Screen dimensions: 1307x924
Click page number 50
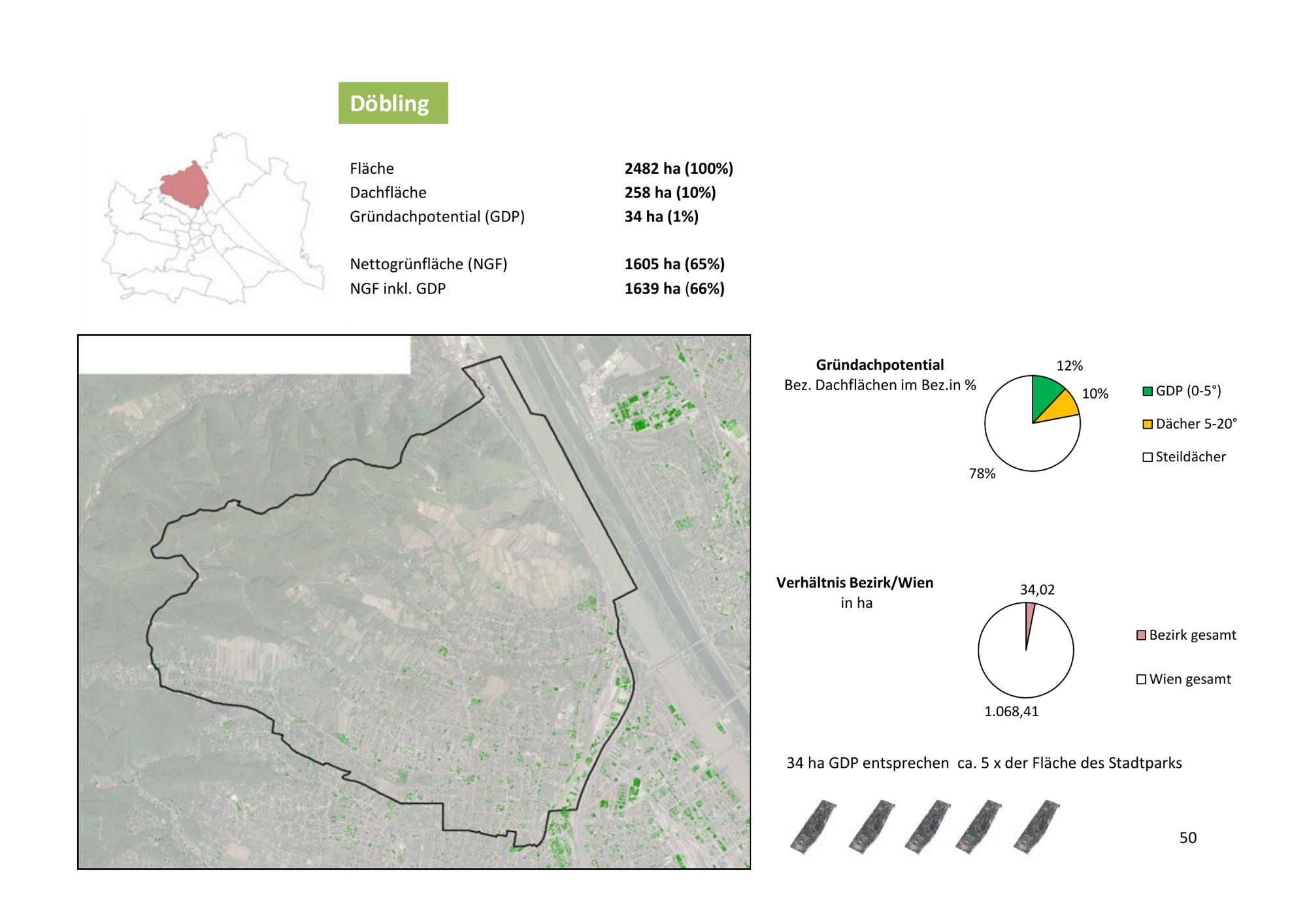point(1187,838)
